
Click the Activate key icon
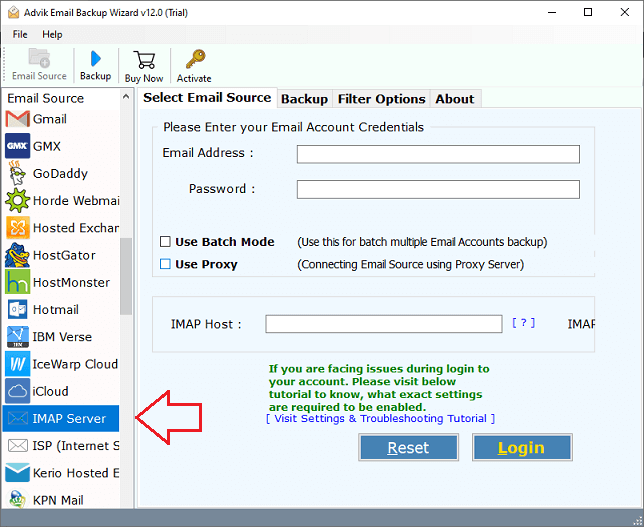(195, 59)
